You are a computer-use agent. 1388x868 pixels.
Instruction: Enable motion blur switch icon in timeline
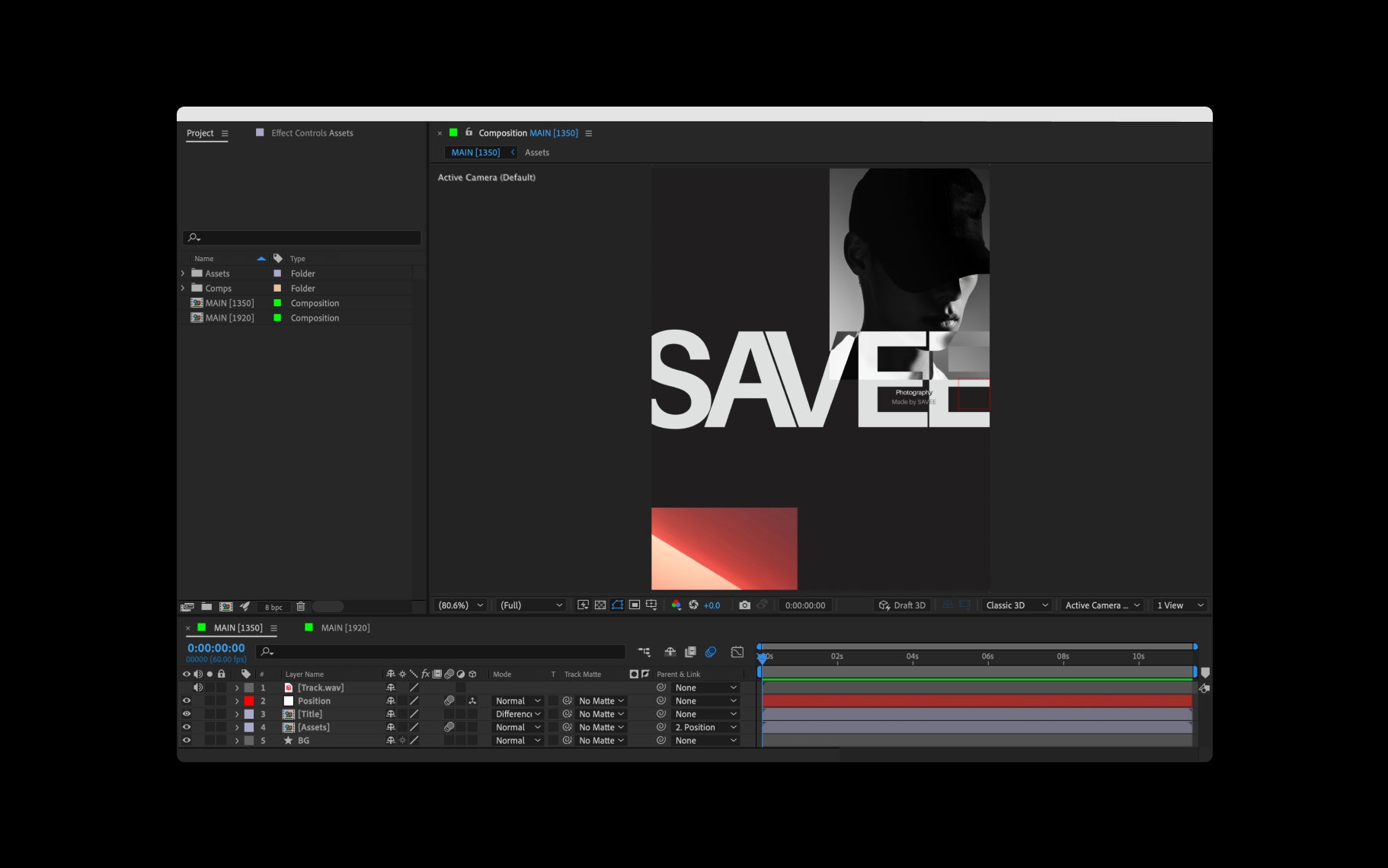tap(711, 652)
